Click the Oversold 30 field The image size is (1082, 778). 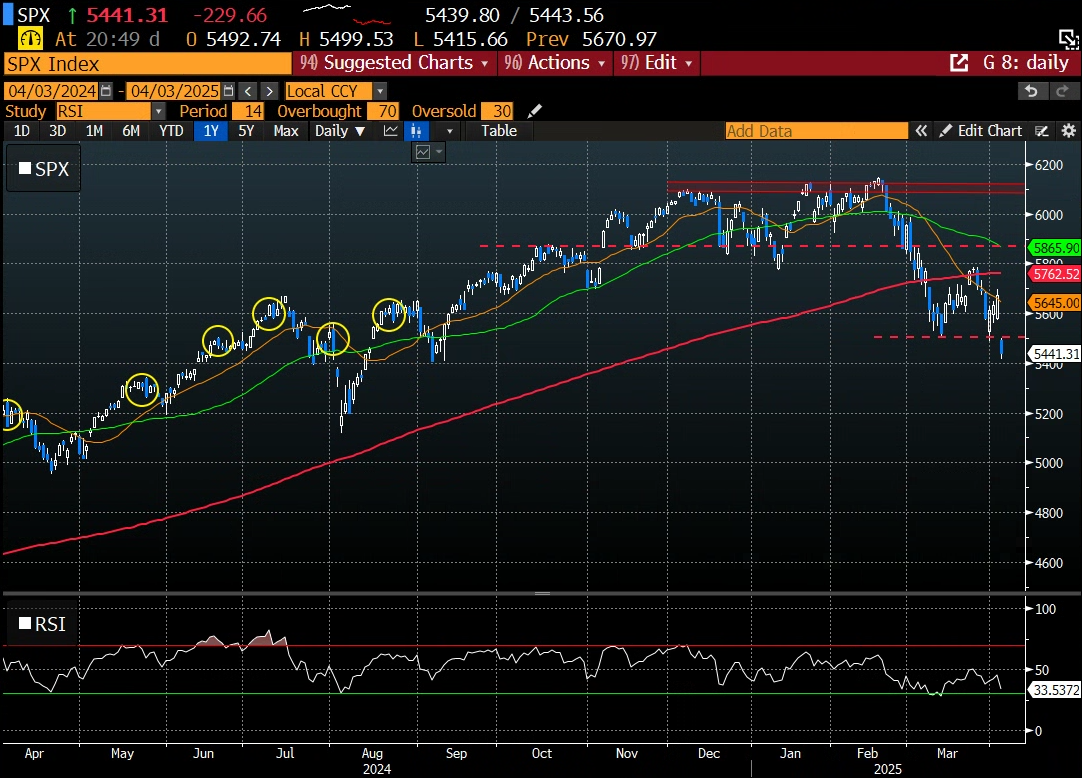(x=497, y=111)
